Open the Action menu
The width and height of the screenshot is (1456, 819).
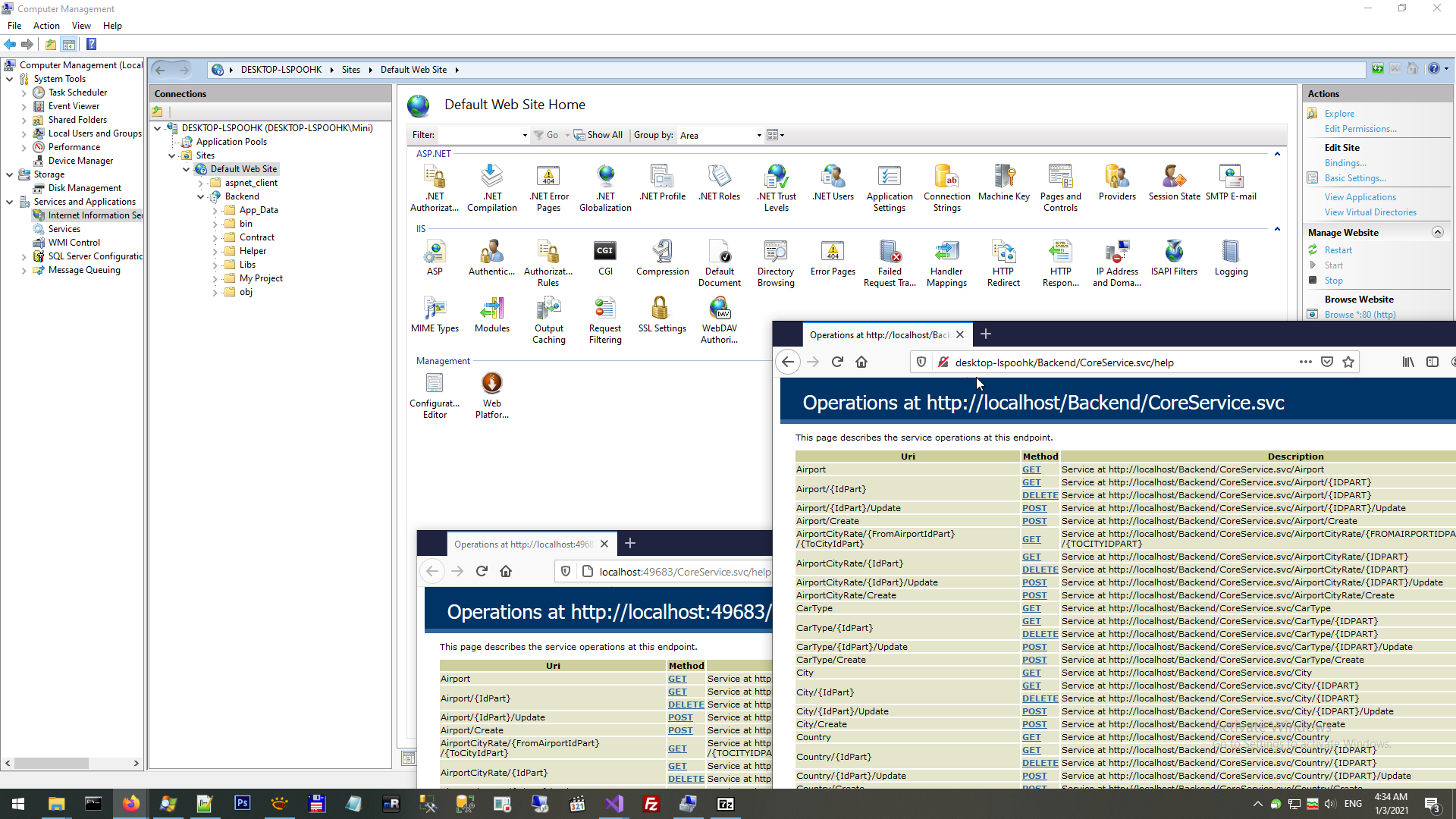pos(45,26)
